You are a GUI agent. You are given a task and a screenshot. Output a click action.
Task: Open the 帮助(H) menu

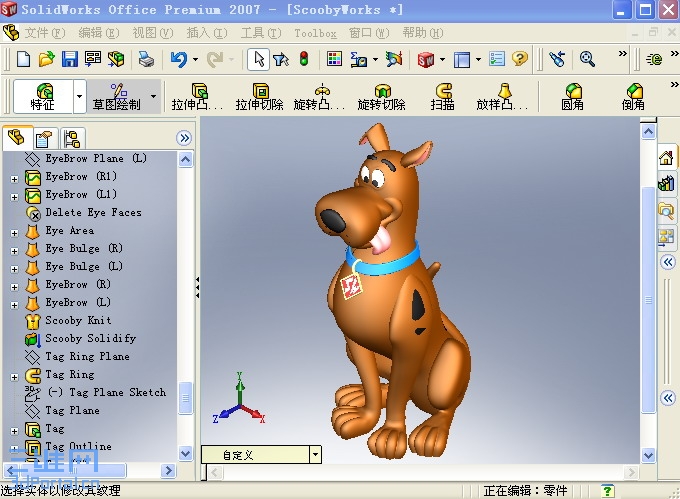423,33
